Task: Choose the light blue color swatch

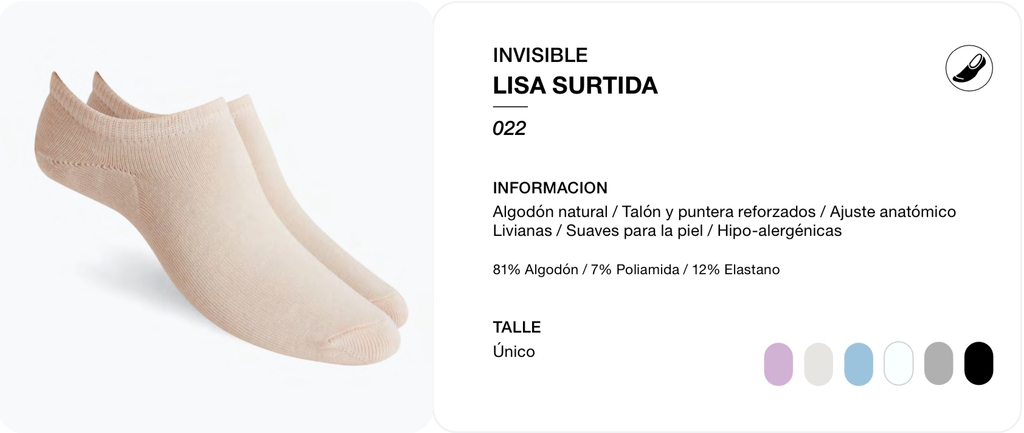Action: coord(858,364)
